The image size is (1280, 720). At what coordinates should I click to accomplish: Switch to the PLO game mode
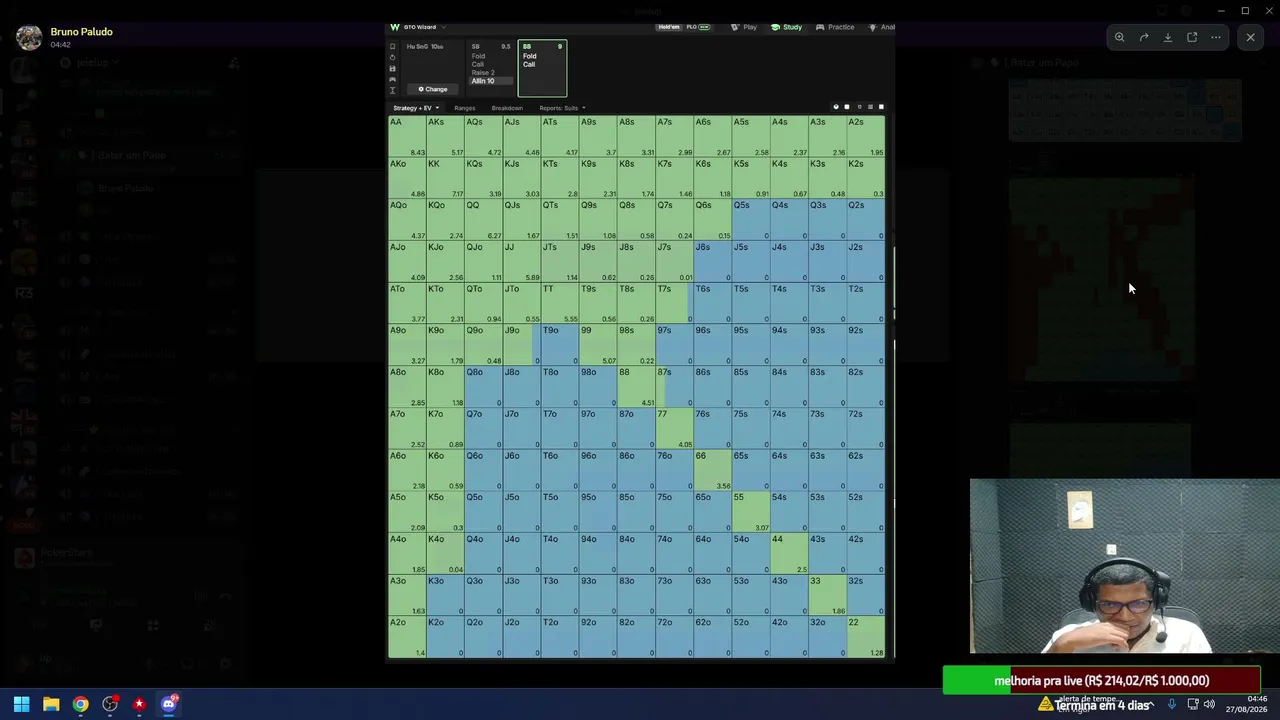(698, 27)
